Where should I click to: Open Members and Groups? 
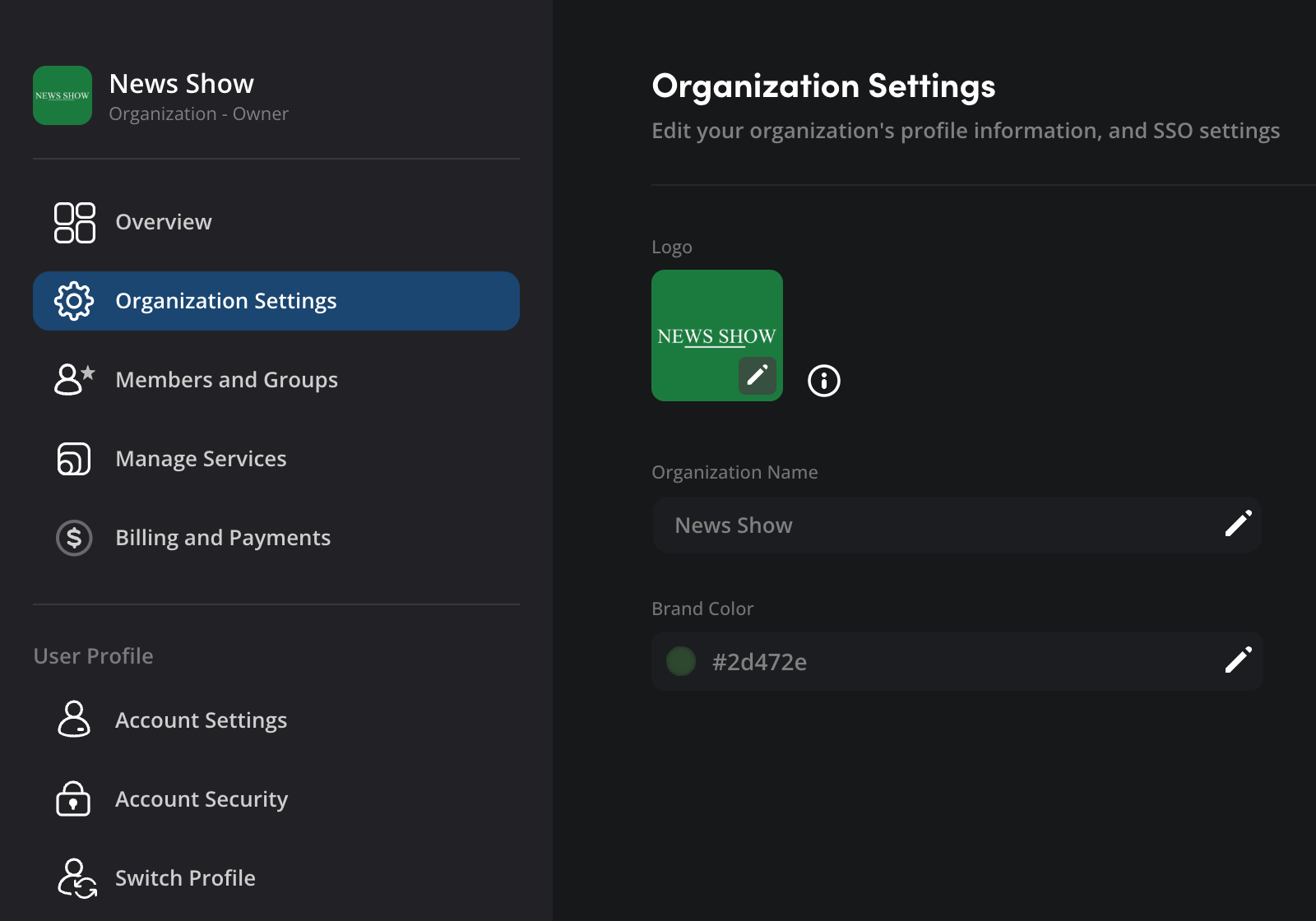click(276, 380)
